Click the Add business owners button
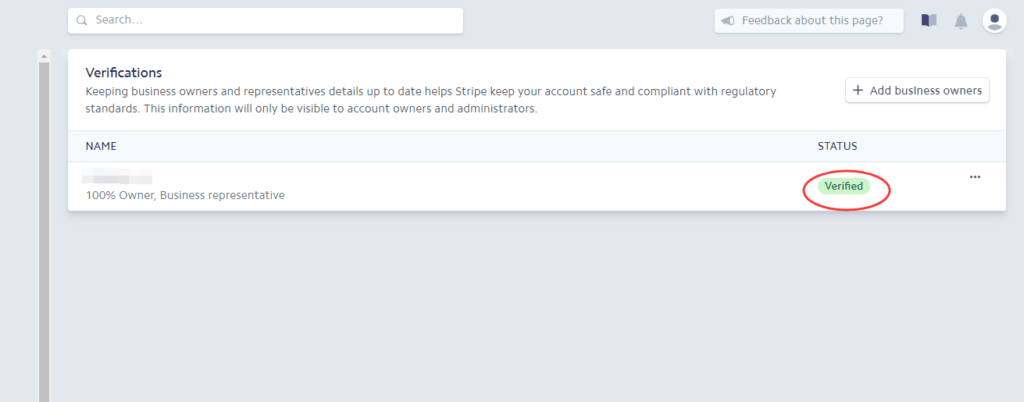This screenshot has width=1024, height=402. coord(917,91)
